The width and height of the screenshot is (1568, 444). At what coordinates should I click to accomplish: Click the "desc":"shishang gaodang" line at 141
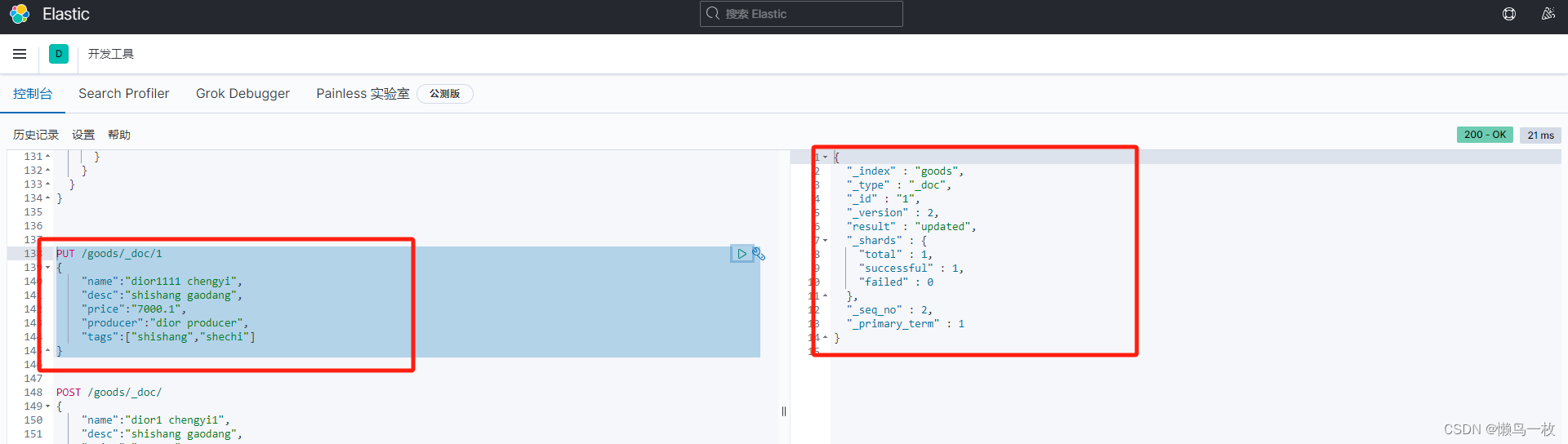pos(162,295)
